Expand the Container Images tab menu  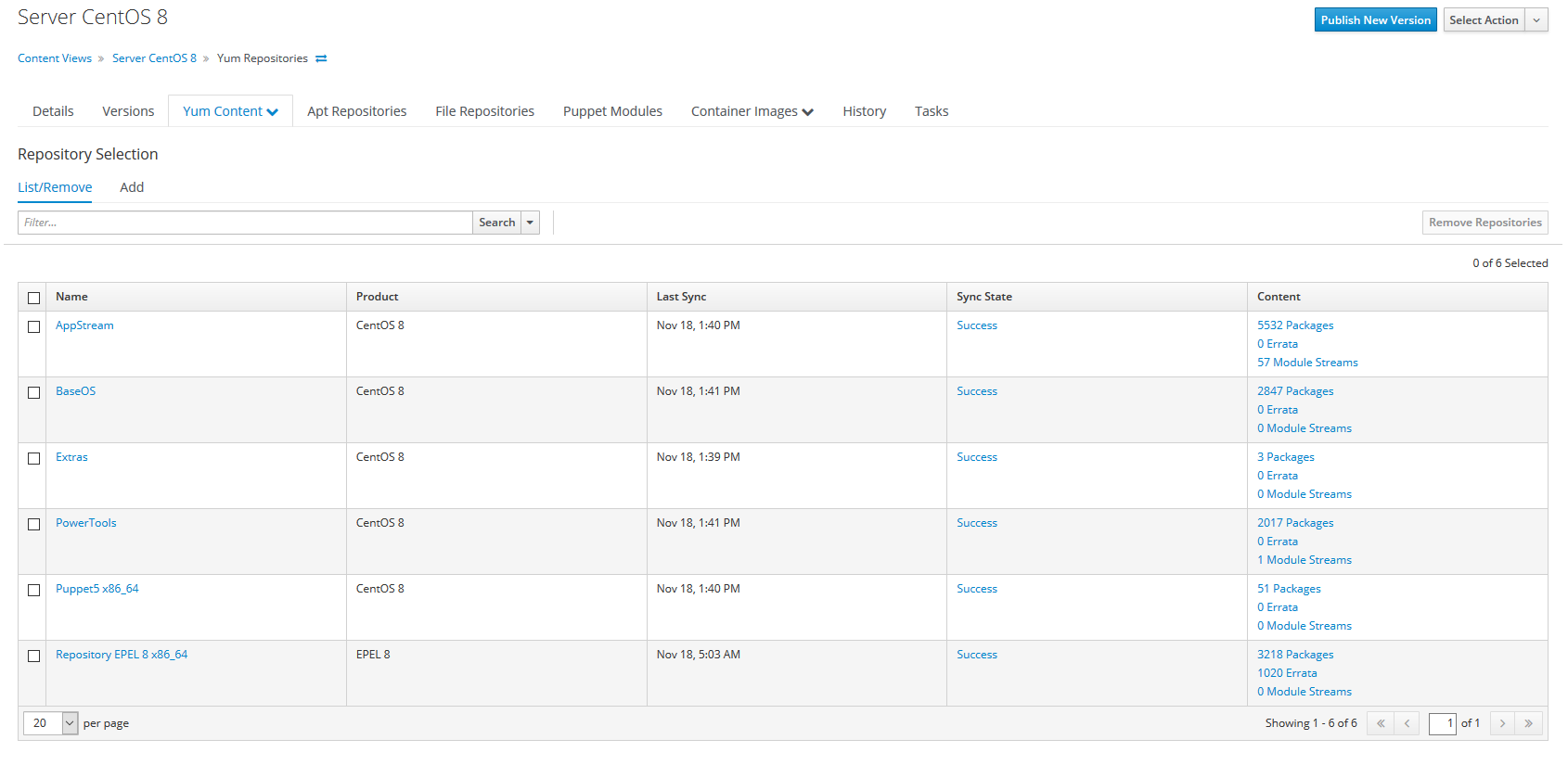click(x=752, y=111)
